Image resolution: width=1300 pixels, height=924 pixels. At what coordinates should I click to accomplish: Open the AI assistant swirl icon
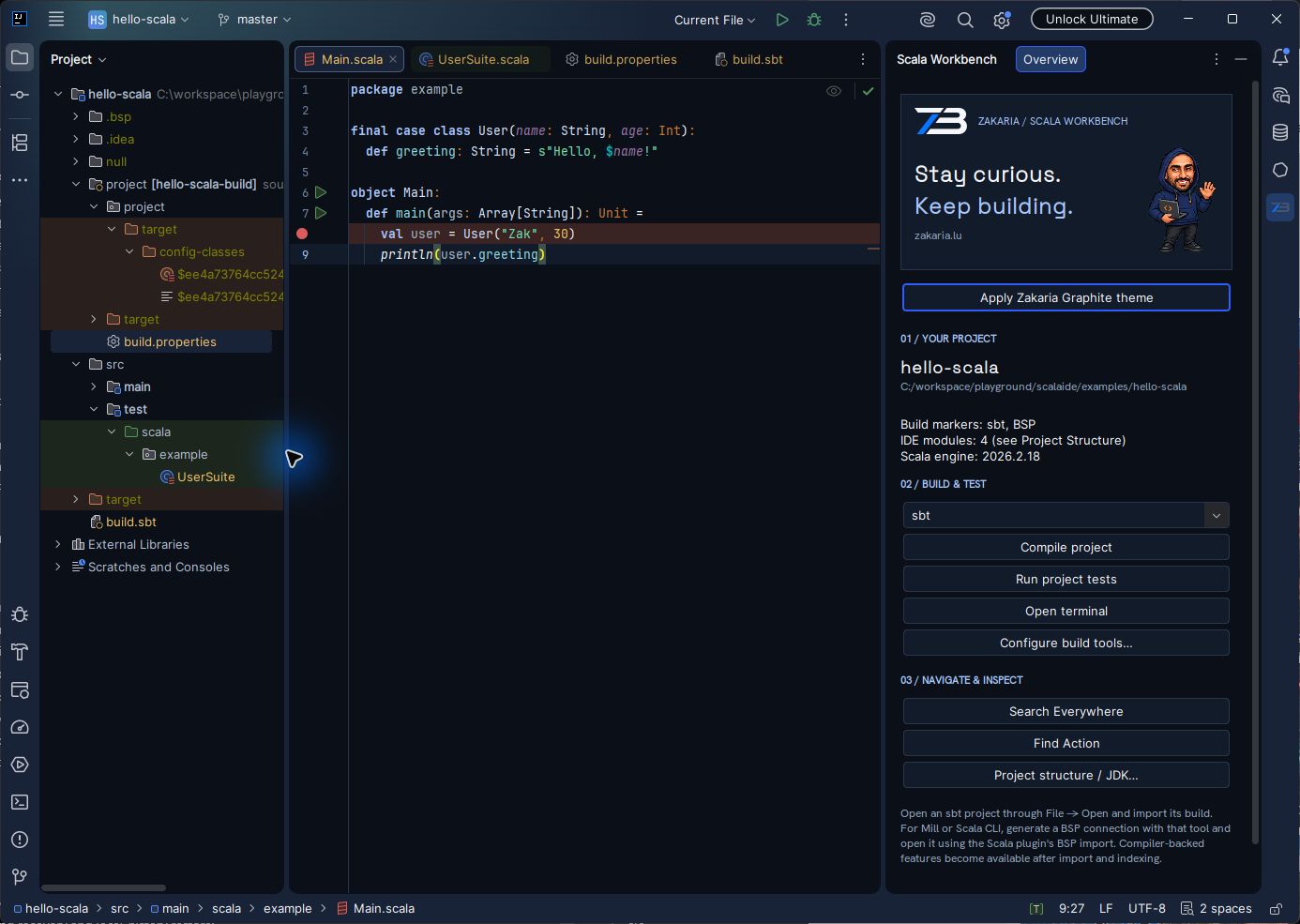pos(928,19)
